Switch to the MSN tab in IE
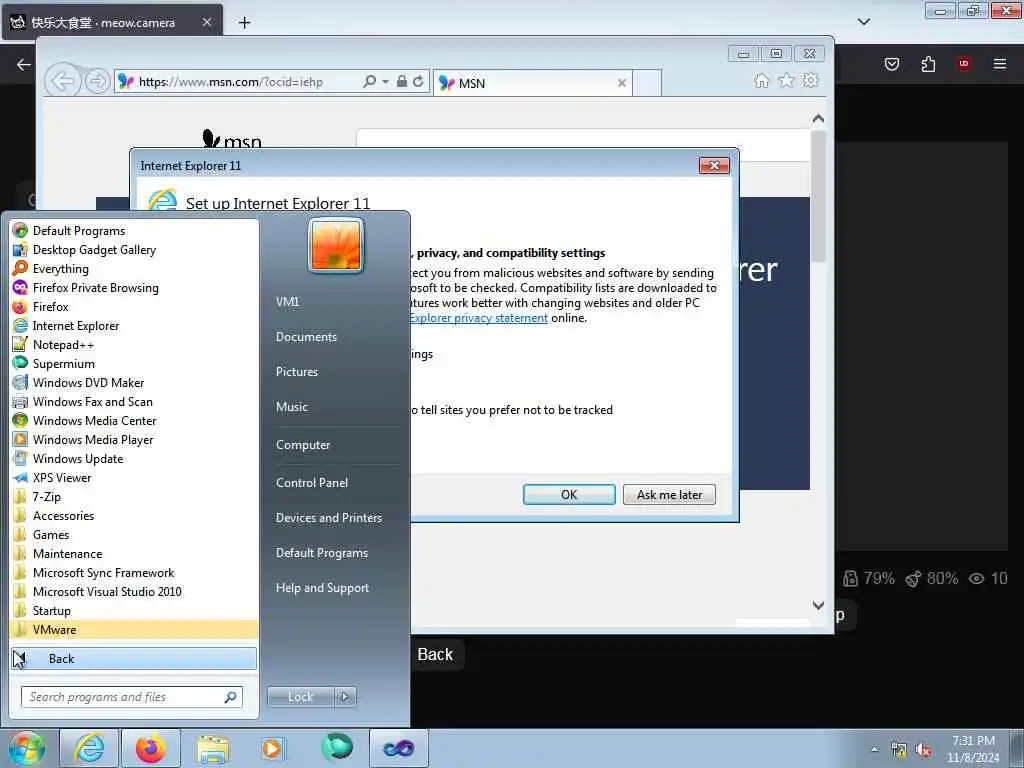This screenshot has height=768, width=1024. coord(532,83)
